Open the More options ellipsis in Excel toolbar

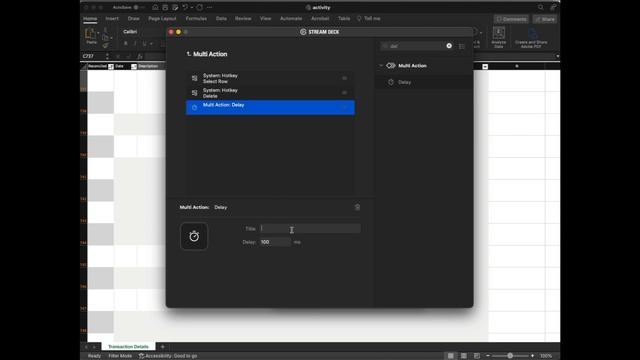coord(209,7)
